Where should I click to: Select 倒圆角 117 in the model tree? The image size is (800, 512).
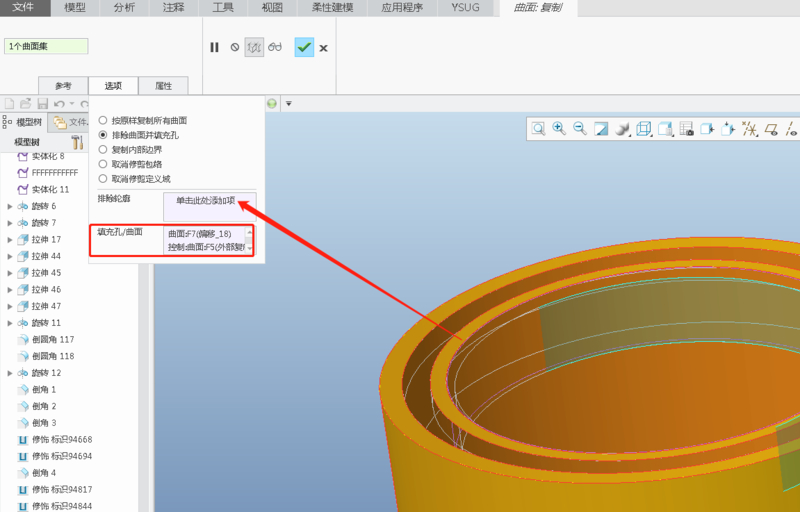(52, 340)
